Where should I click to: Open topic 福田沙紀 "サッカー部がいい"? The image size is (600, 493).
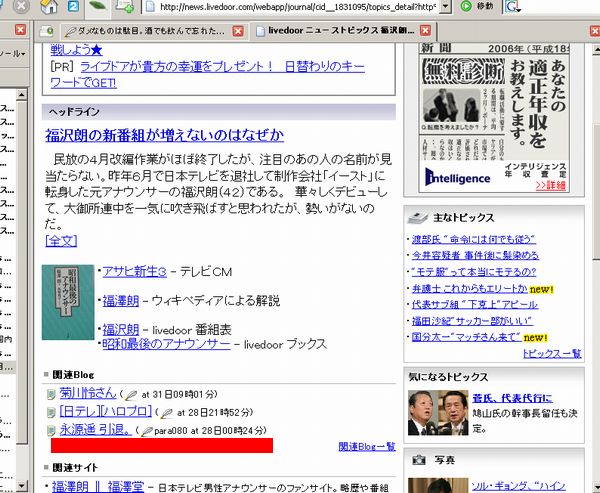(x=472, y=321)
